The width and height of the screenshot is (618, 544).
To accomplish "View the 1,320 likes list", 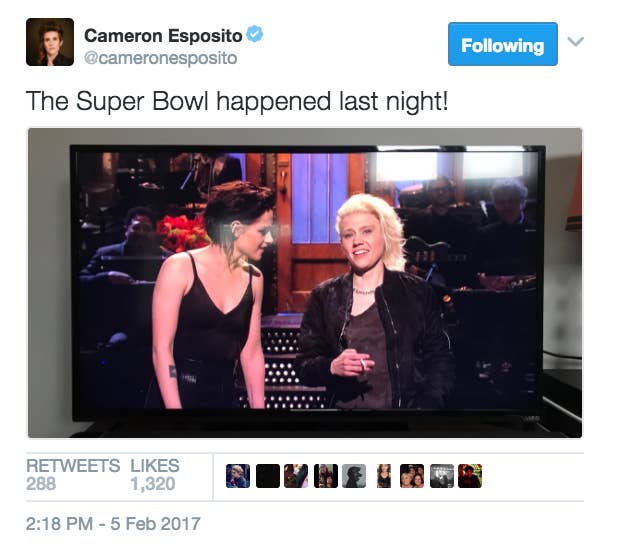I will (155, 475).
